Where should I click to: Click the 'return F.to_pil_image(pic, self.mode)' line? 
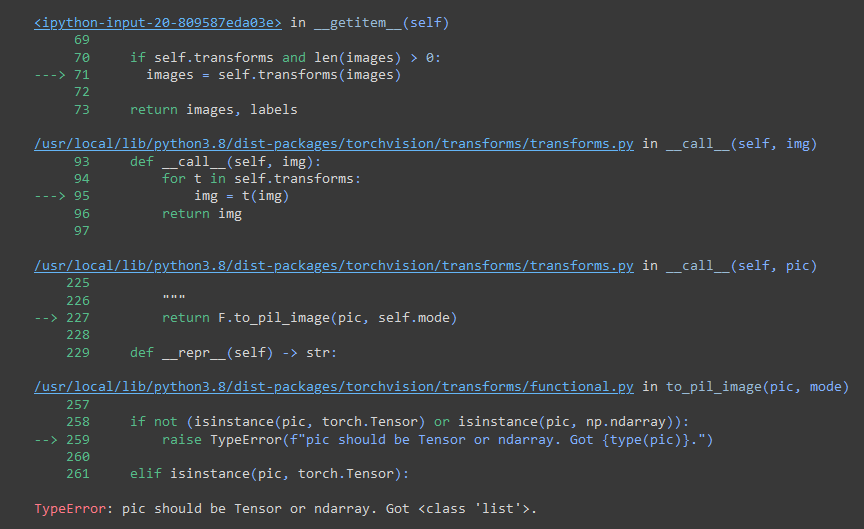(309, 318)
